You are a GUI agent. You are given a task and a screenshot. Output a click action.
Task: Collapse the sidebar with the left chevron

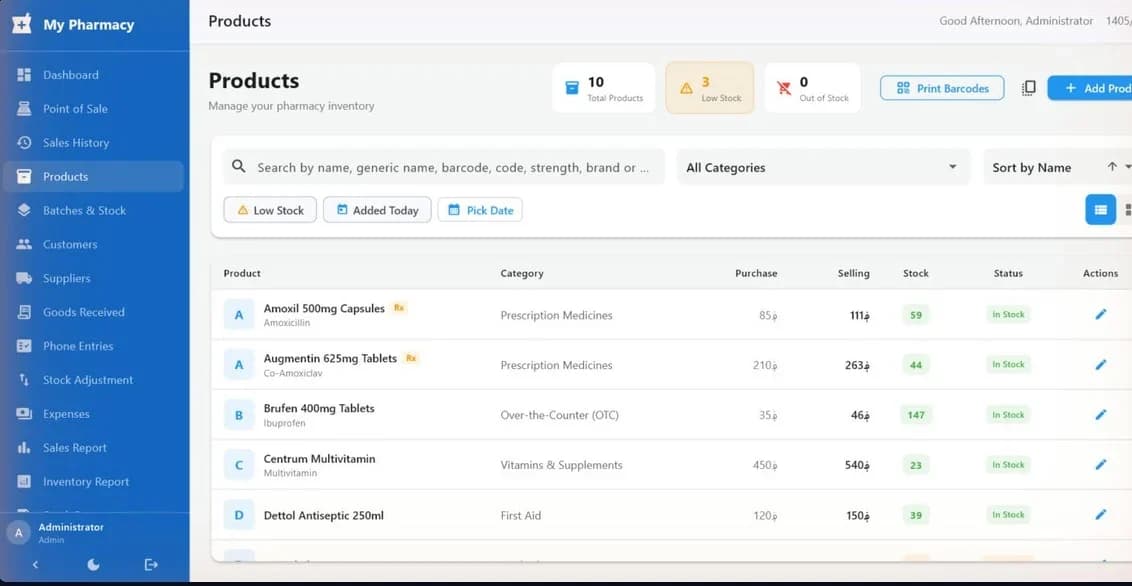[x=35, y=564]
